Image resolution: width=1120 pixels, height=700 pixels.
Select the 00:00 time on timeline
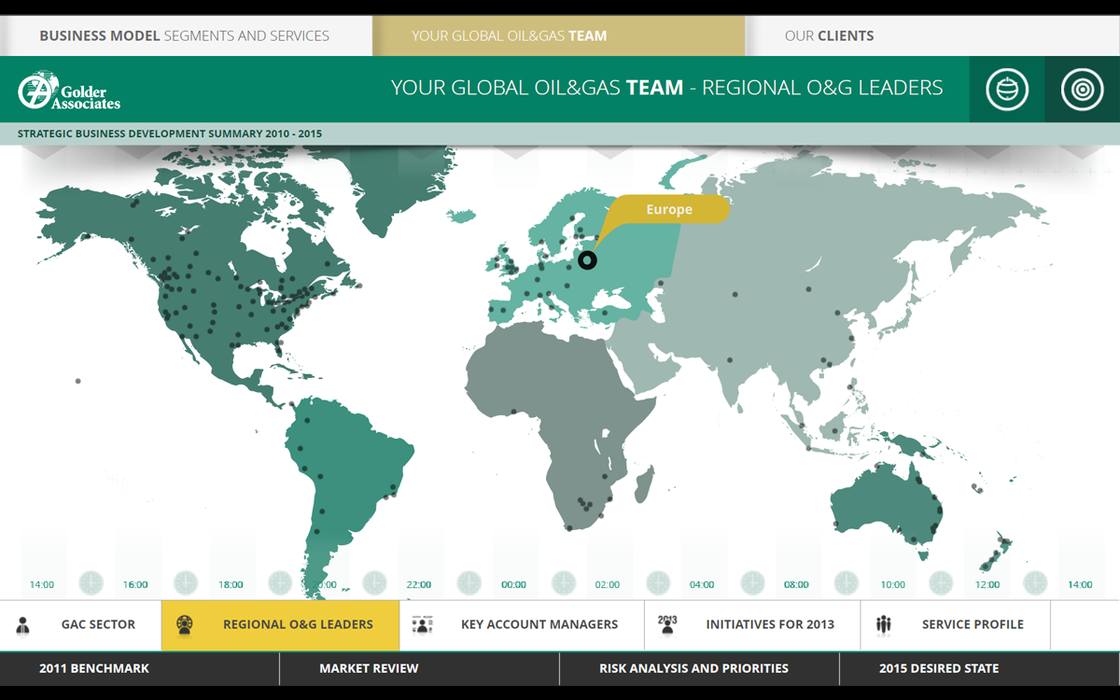514,585
